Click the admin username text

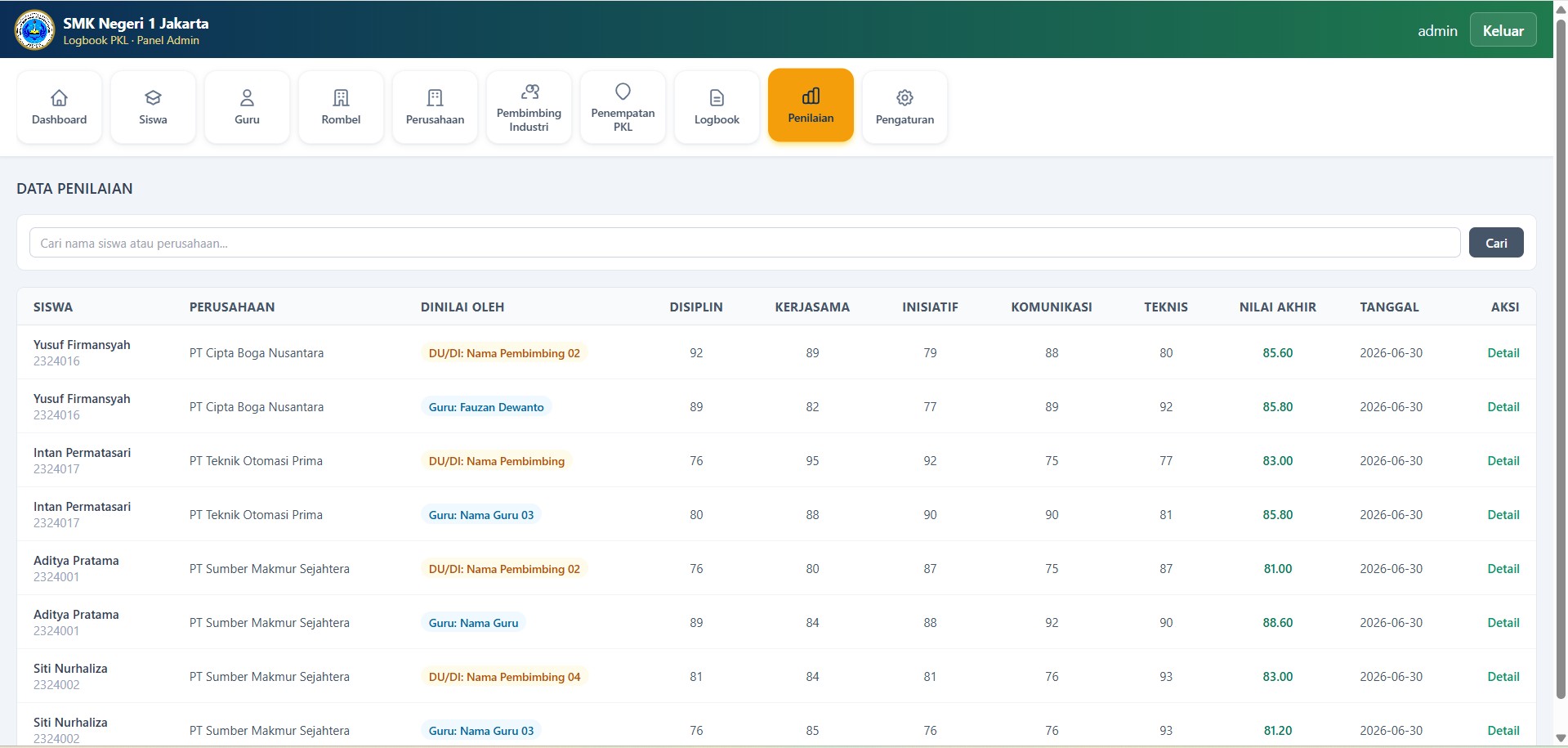click(1437, 30)
